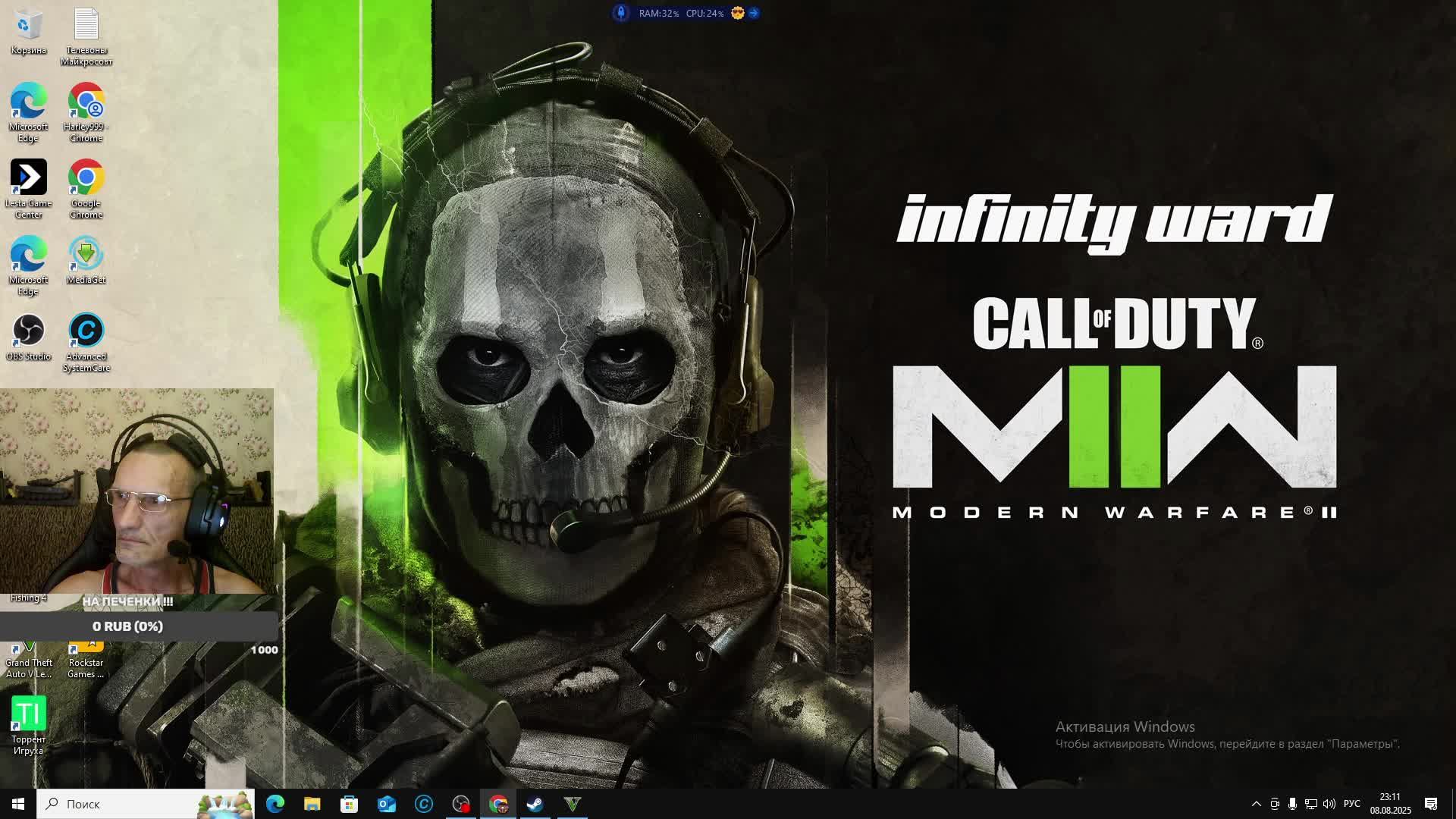Image resolution: width=1456 pixels, height=819 pixels.
Task: Click volume speaker icon in tray
Action: 1329,804
